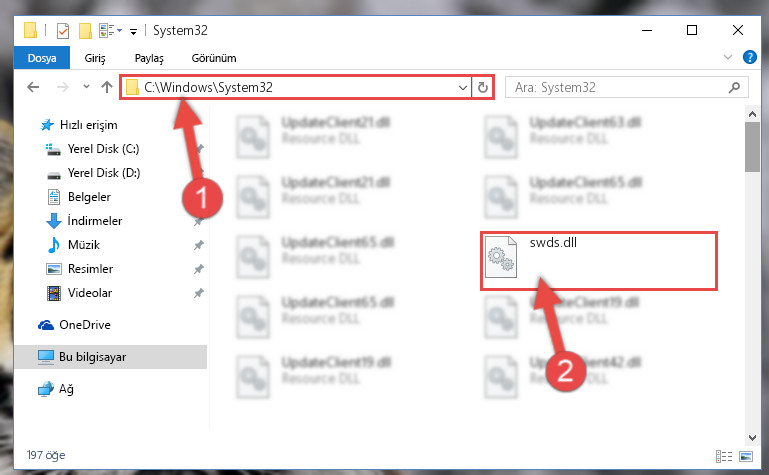Image resolution: width=769 pixels, height=475 pixels.
Task: Expand the ribbon with chevron
Action: click(x=728, y=57)
